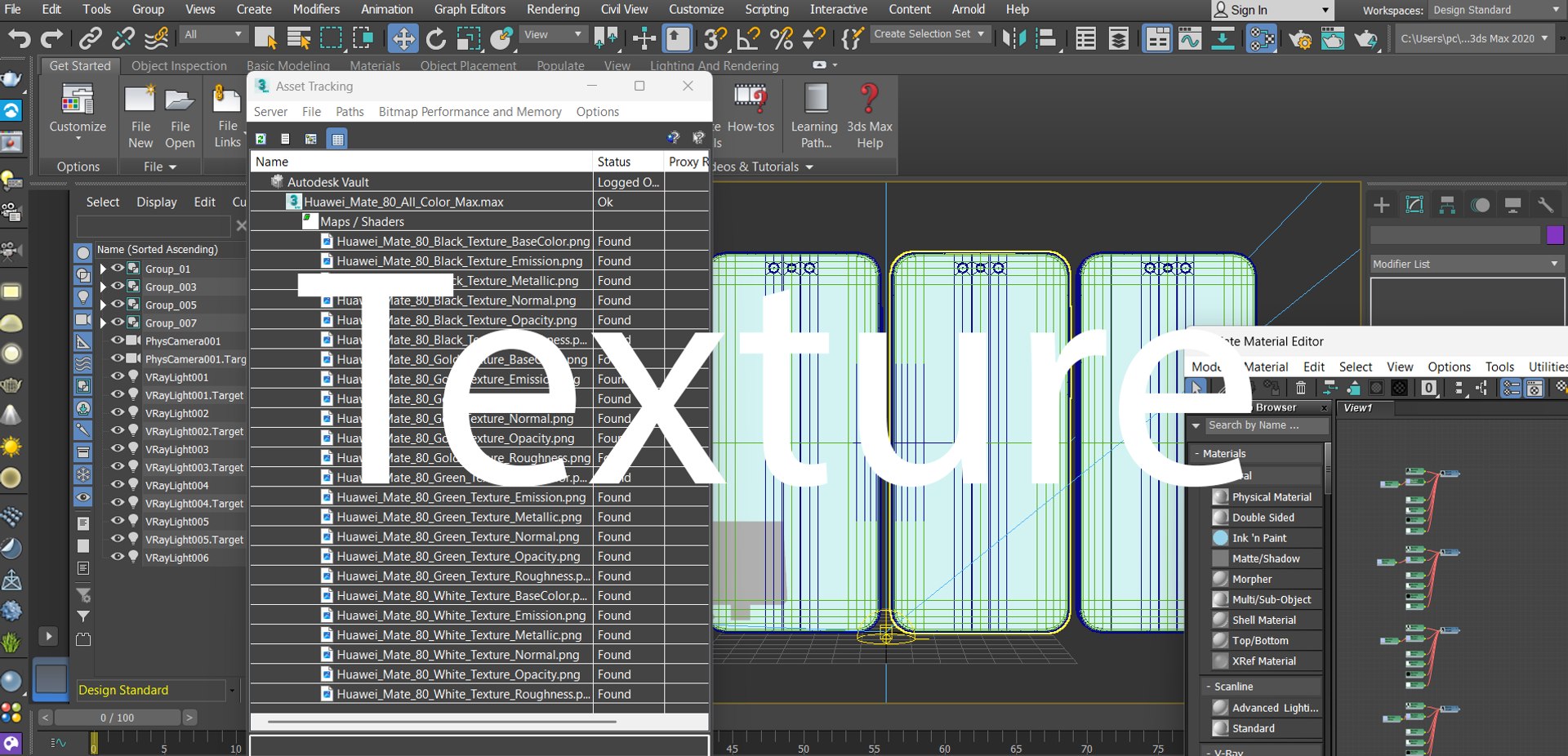Collapse the Scanline section in Material Browser
1568x756 pixels.
(x=1209, y=687)
